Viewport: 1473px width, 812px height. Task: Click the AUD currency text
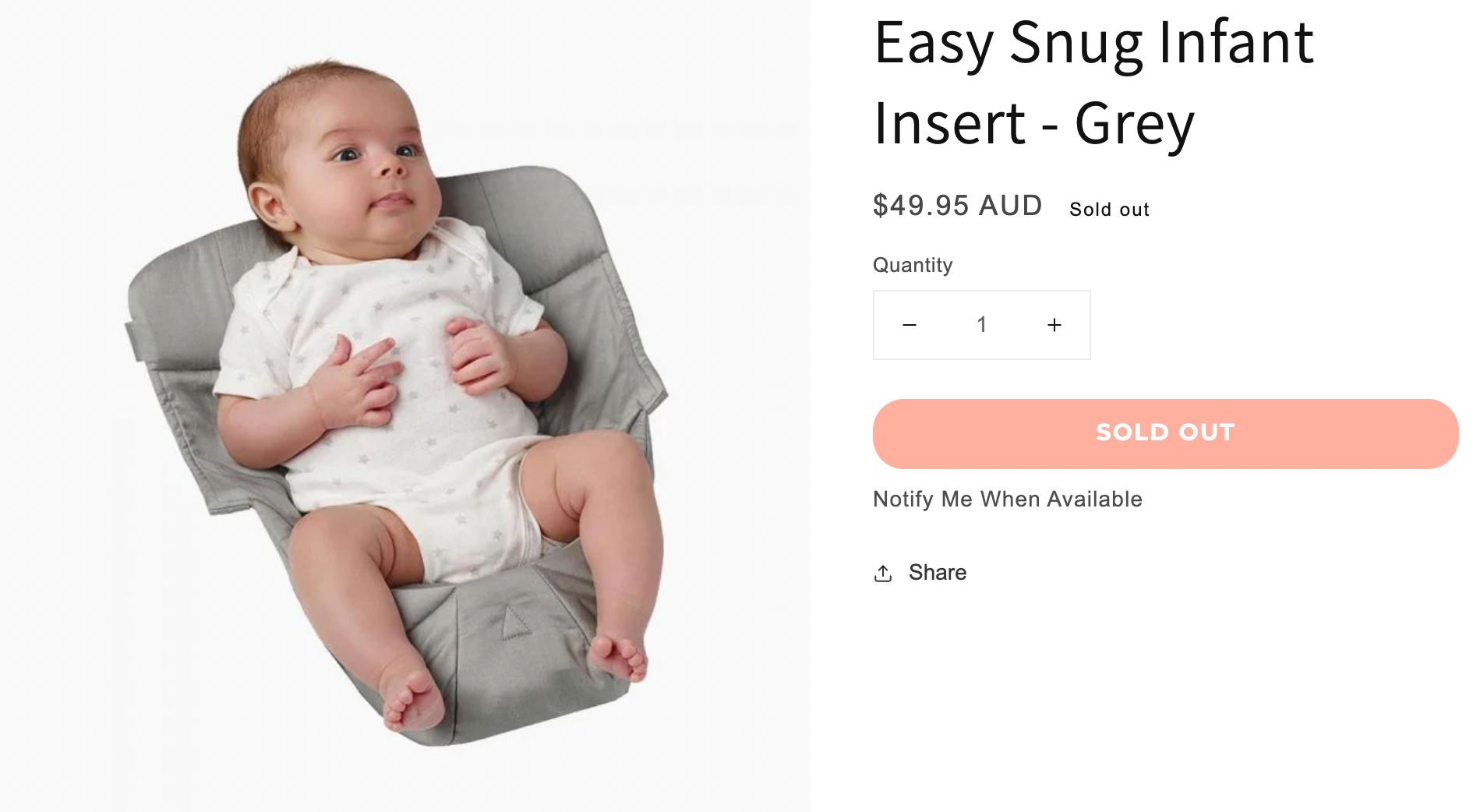click(1010, 206)
